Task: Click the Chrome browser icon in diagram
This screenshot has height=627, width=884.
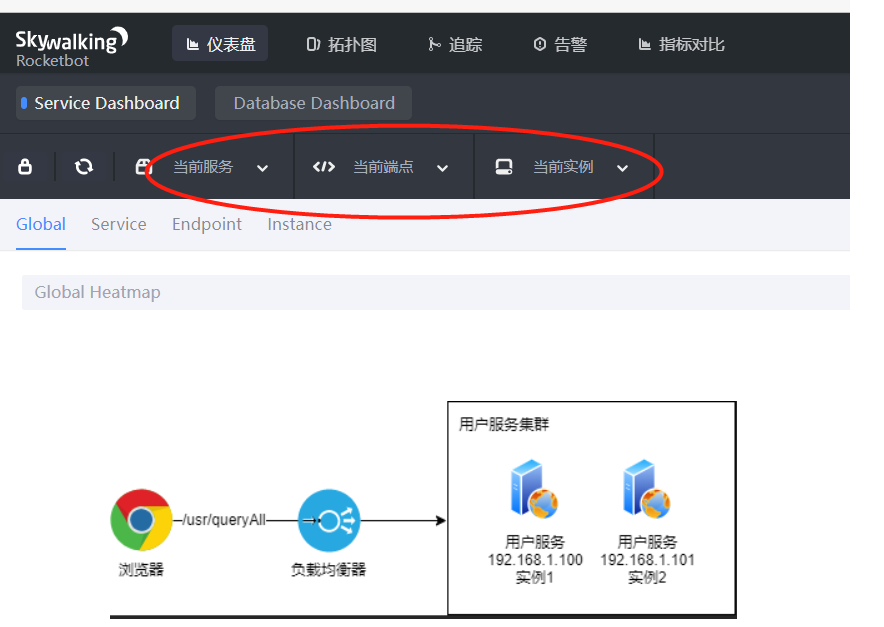Action: pos(141,520)
